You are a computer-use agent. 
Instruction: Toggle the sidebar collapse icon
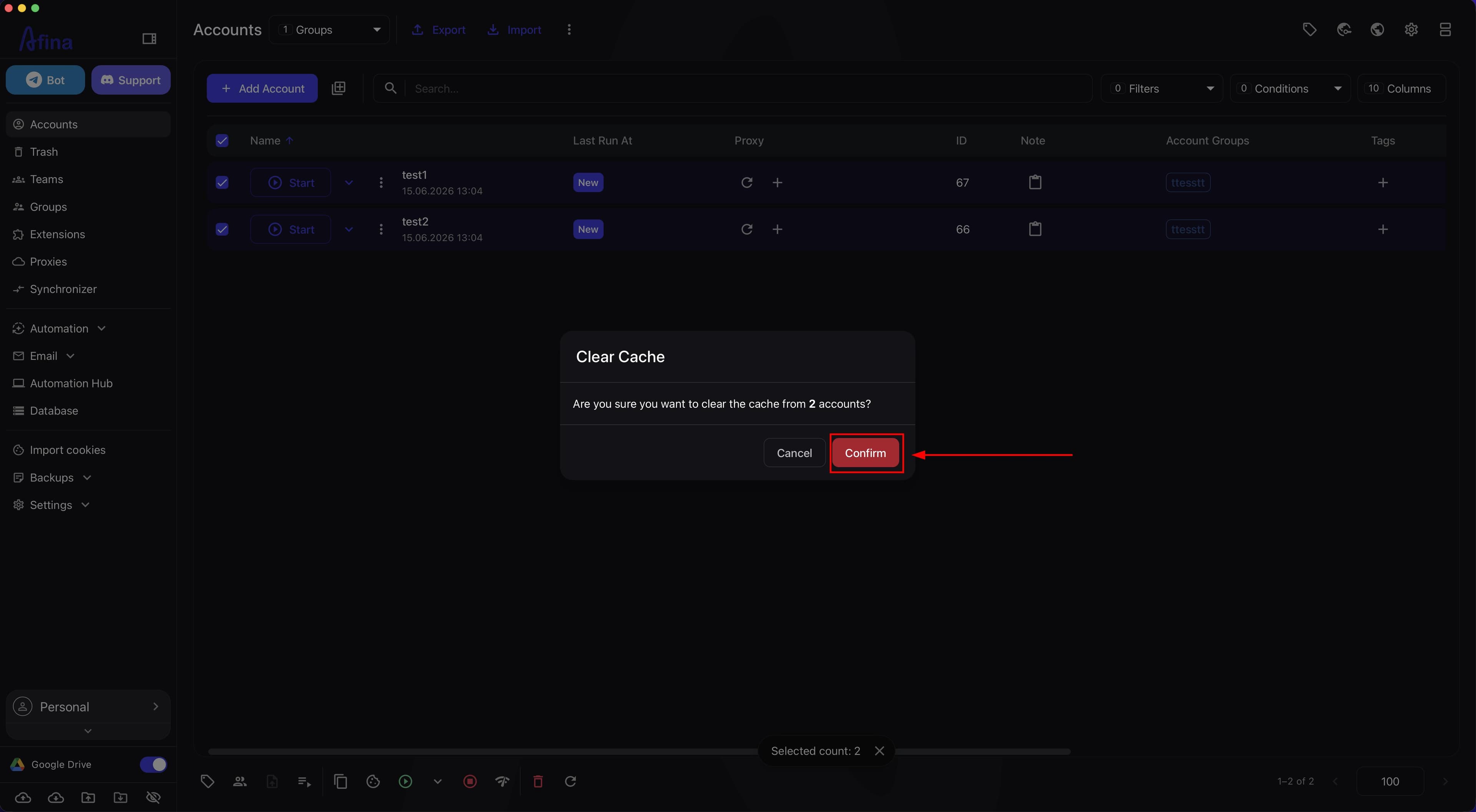pyautogui.click(x=149, y=38)
